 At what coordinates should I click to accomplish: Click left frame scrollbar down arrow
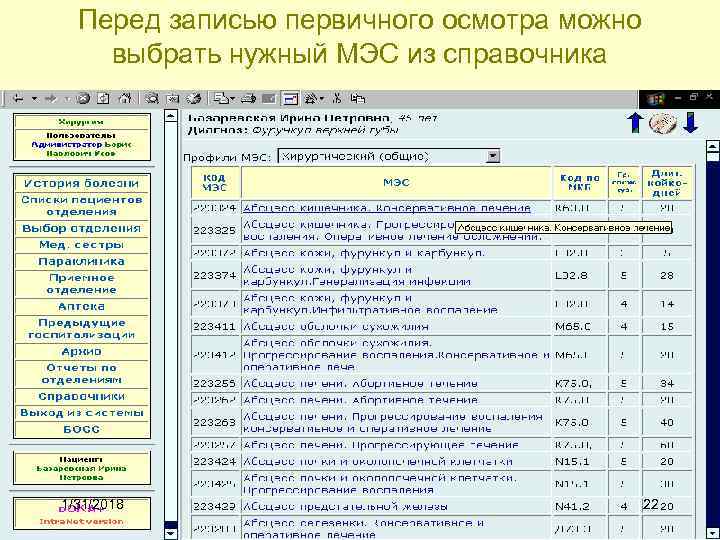[x=170, y=533]
